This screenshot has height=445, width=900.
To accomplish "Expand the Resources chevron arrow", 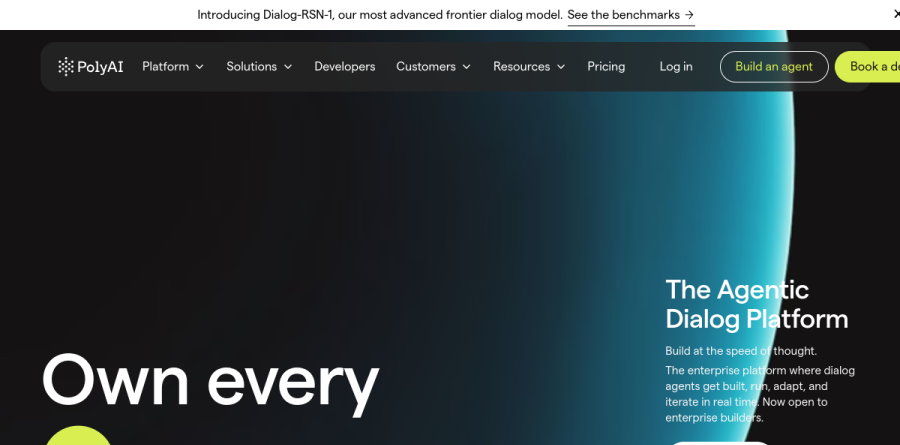I will (561, 67).
